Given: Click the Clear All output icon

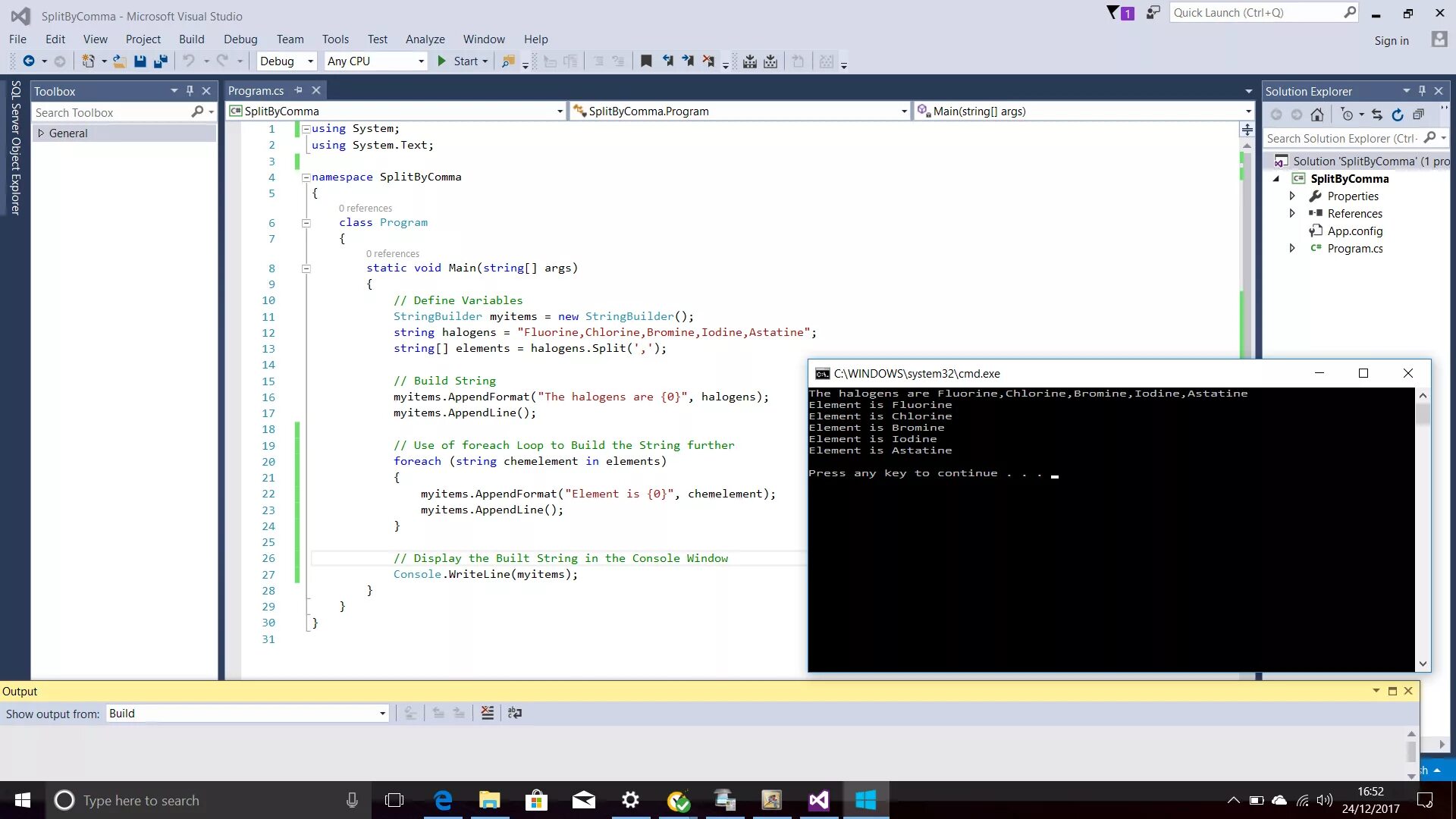Looking at the screenshot, I should [x=488, y=713].
